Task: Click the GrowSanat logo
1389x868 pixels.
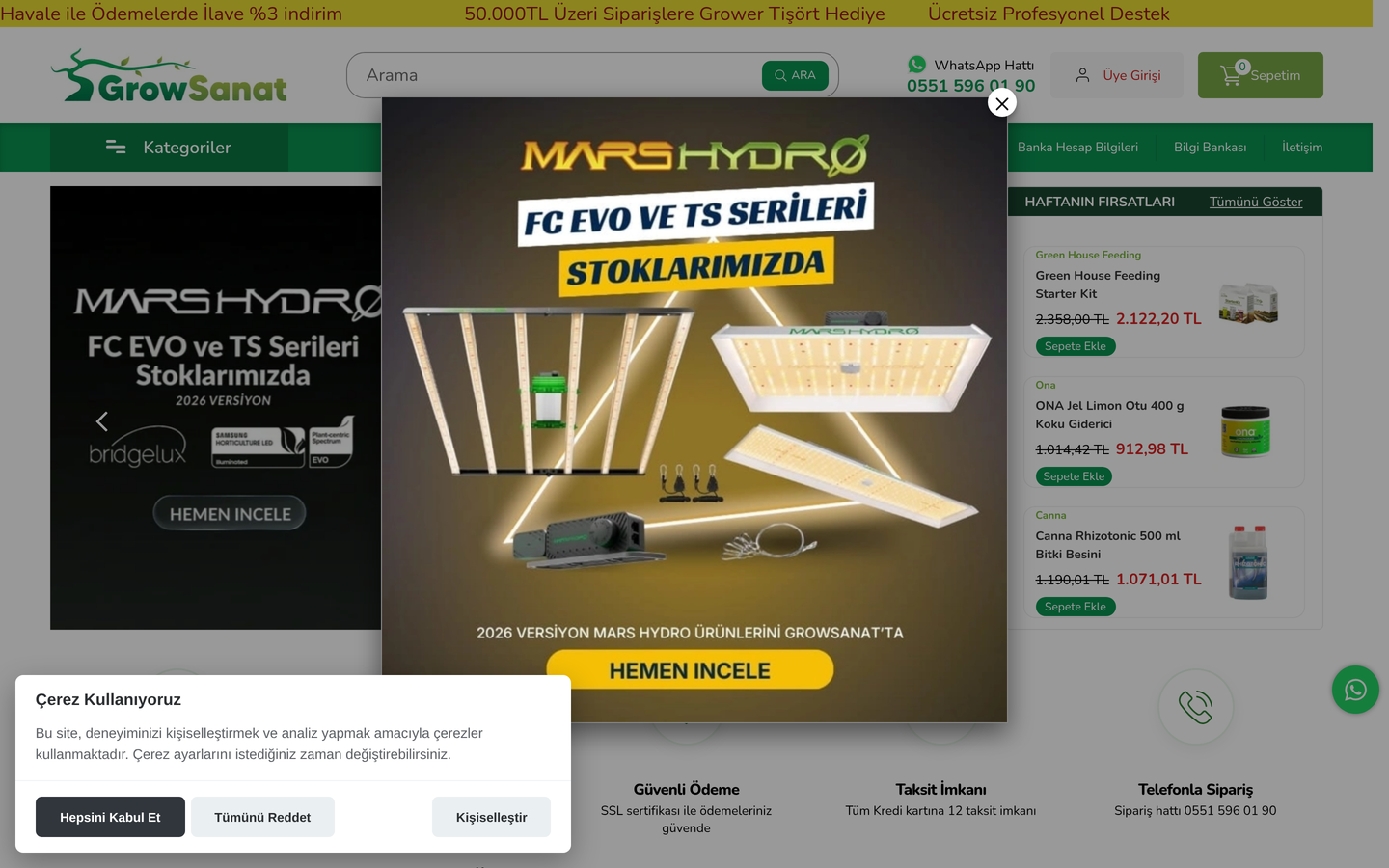Action: pyautogui.click(x=169, y=75)
